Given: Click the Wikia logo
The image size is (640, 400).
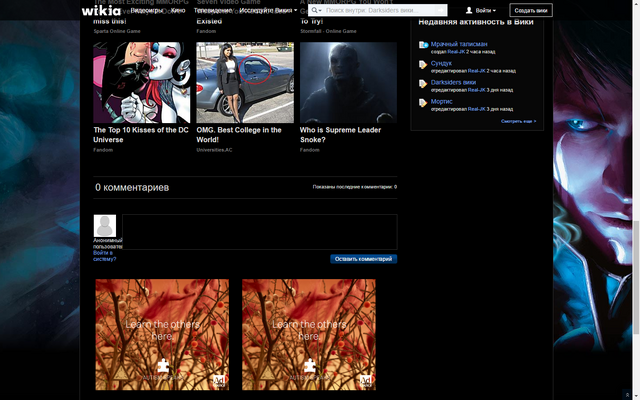Looking at the screenshot, I should coord(101,10).
